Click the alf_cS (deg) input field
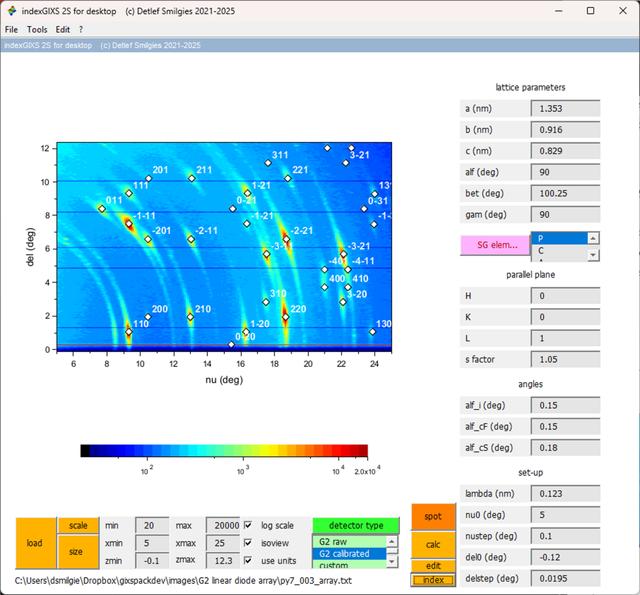 click(565, 448)
